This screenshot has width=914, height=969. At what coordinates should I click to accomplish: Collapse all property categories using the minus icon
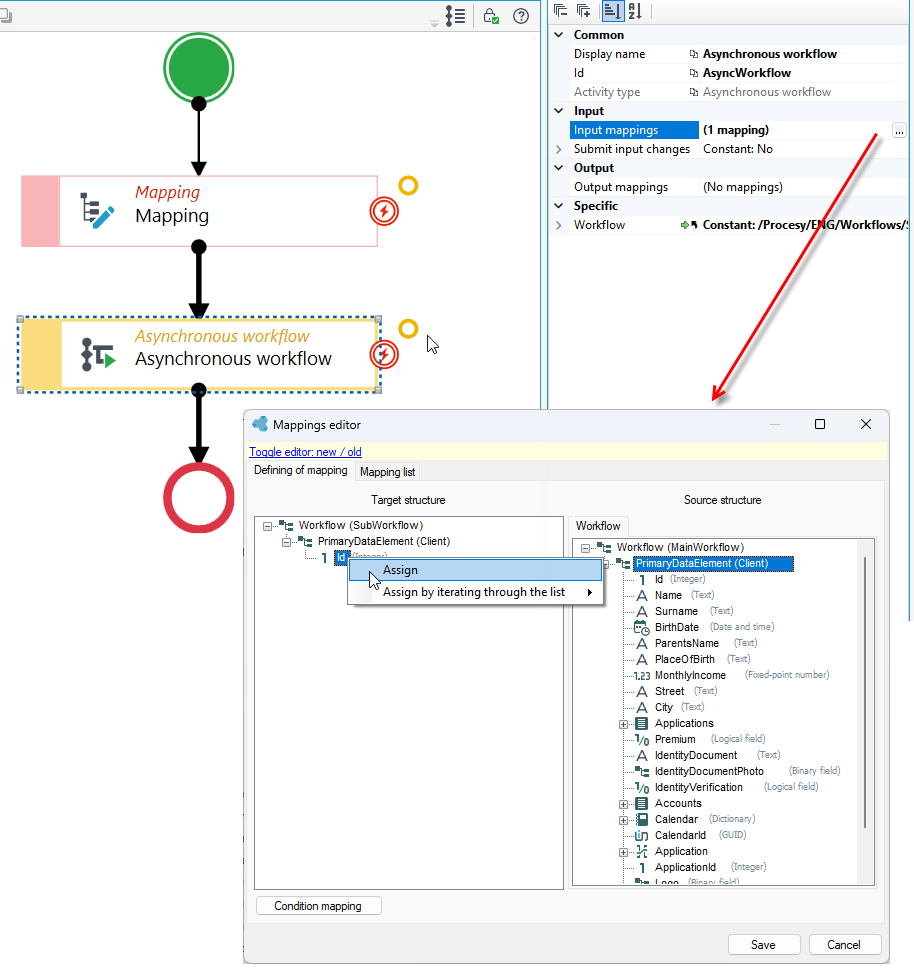tap(561, 10)
